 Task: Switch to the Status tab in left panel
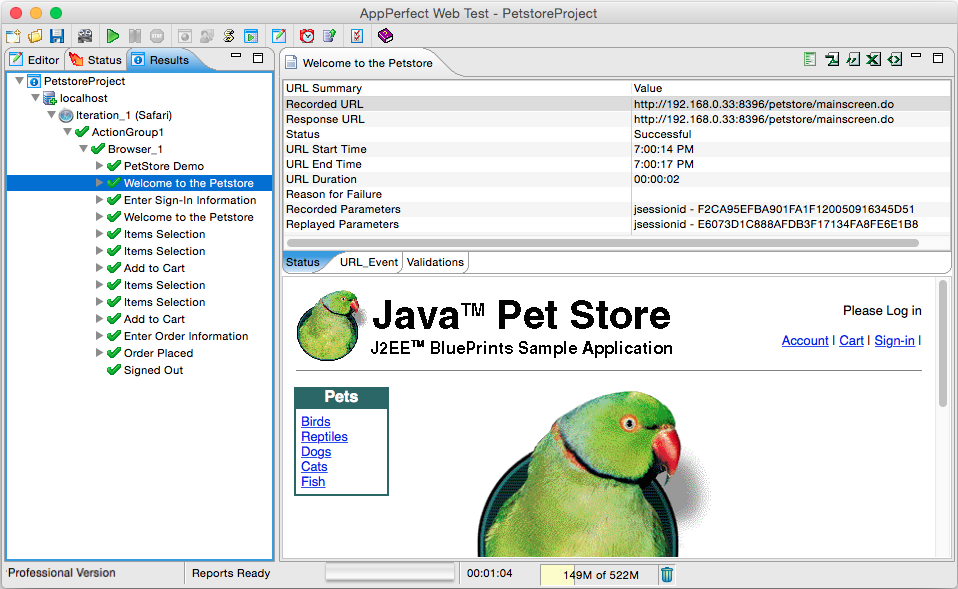pos(95,60)
